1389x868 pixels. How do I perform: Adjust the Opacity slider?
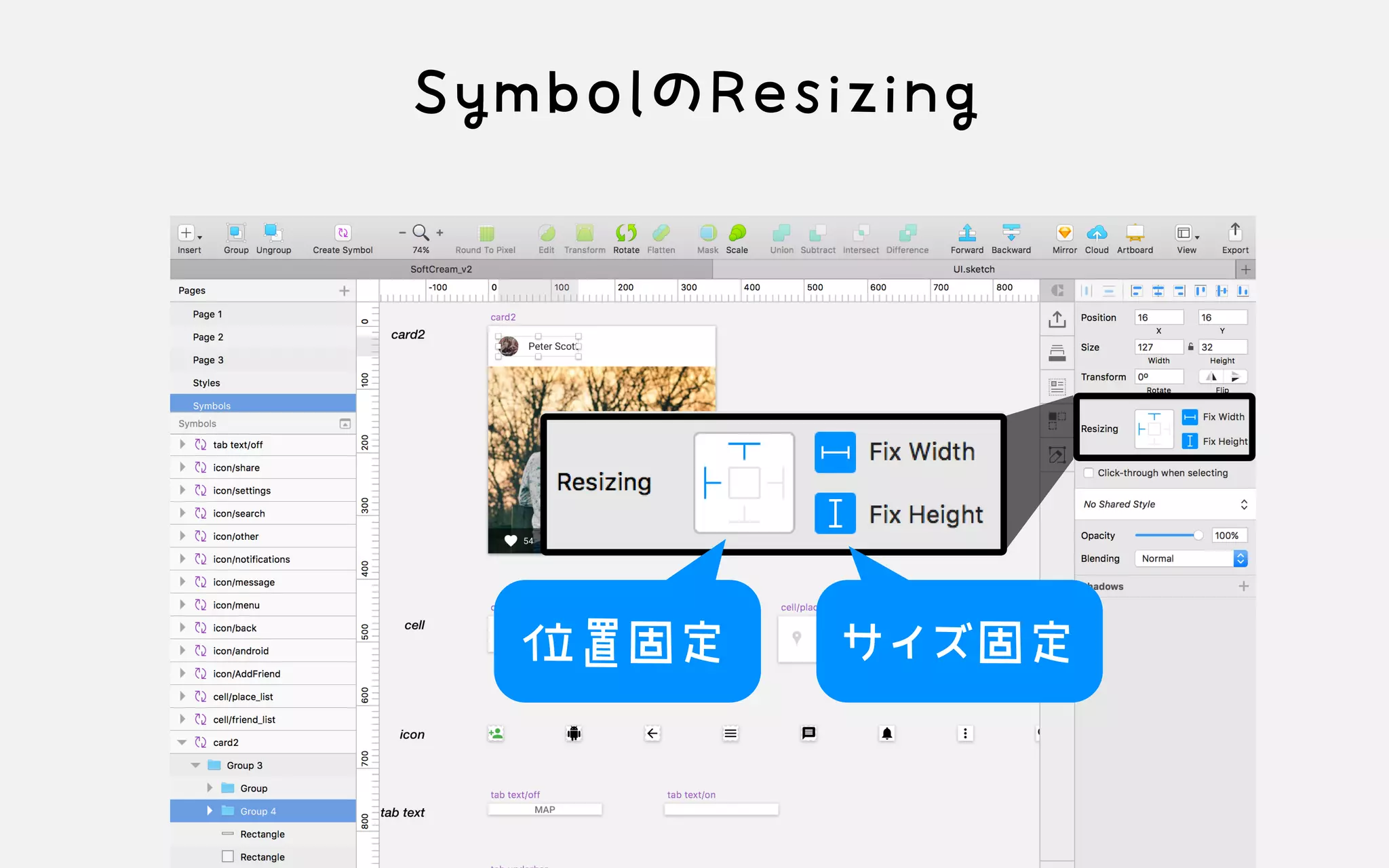(1169, 535)
